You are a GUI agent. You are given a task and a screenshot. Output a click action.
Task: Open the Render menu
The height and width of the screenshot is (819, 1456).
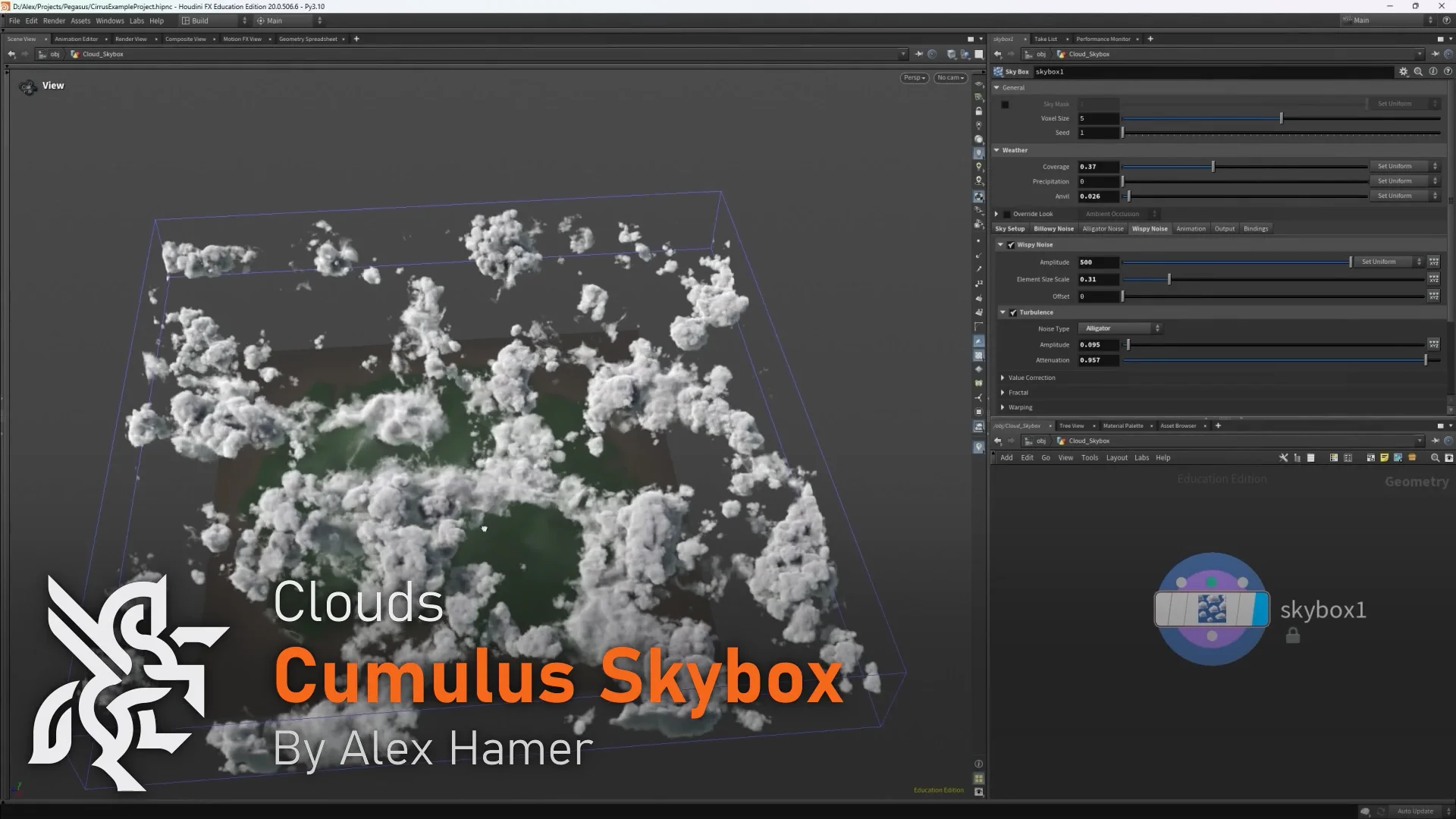(54, 20)
